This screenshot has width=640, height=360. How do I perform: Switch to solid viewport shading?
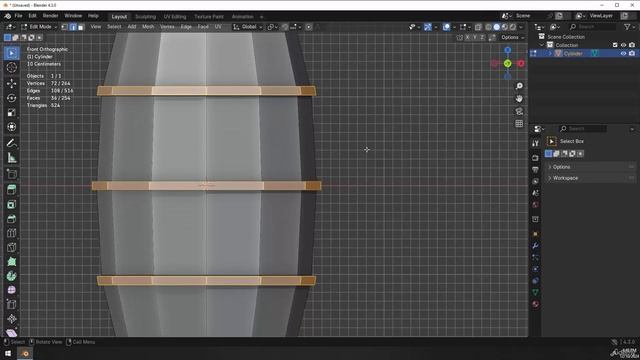(x=497, y=27)
